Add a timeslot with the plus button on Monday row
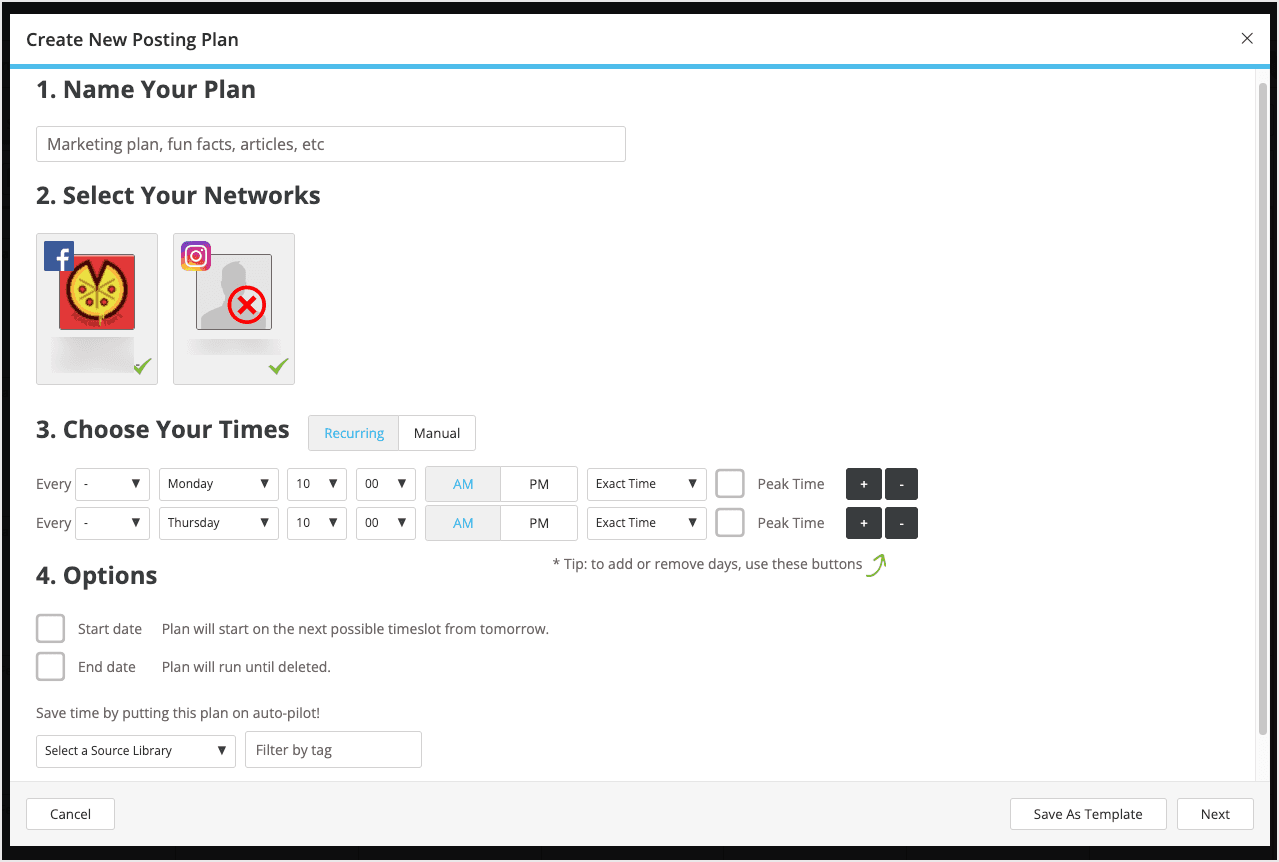The image size is (1279, 862). (863, 484)
